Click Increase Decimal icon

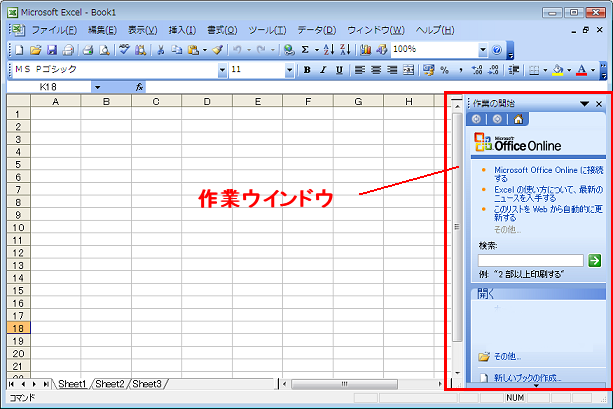click(x=477, y=70)
